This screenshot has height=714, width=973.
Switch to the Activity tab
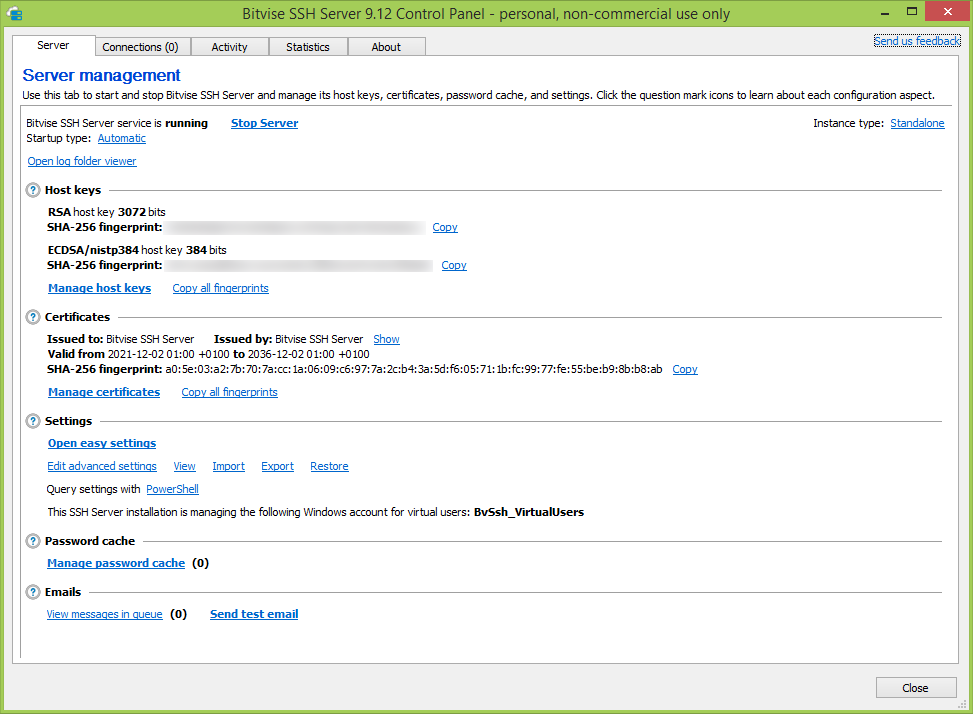point(229,47)
